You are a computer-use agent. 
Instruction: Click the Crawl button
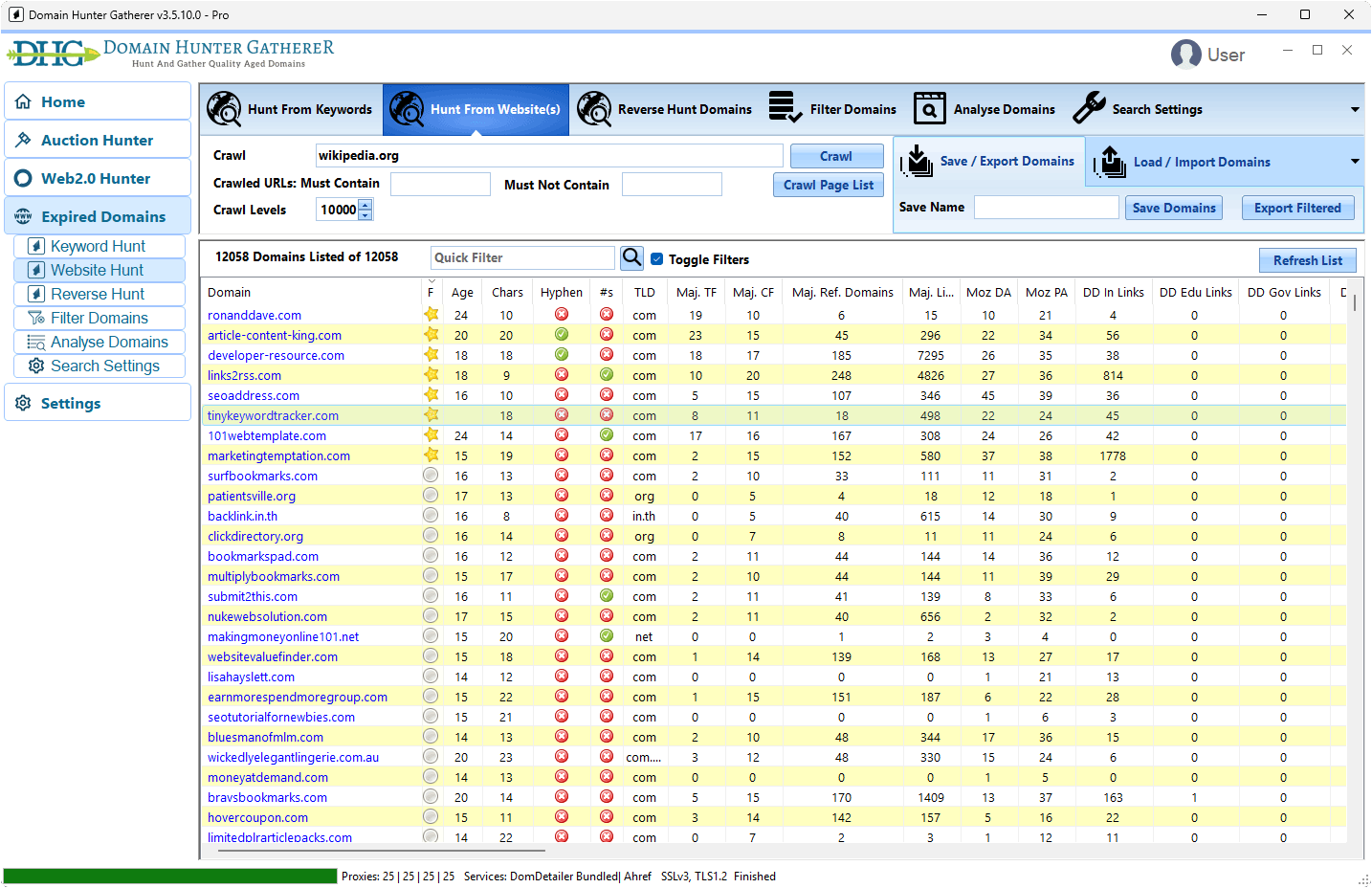tap(836, 156)
